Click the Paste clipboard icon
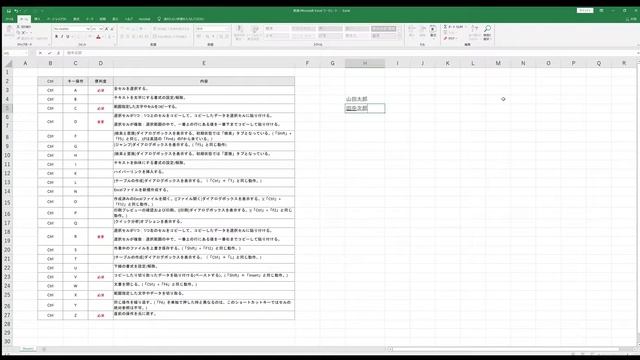The height and width of the screenshot is (360, 640). (x=9, y=29)
